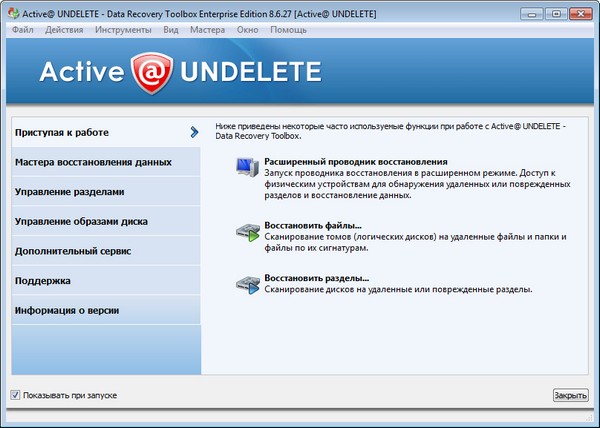The width and height of the screenshot is (600, 428).
Task: Toggle the Показывать при запуске checkbox
Action: [14, 395]
